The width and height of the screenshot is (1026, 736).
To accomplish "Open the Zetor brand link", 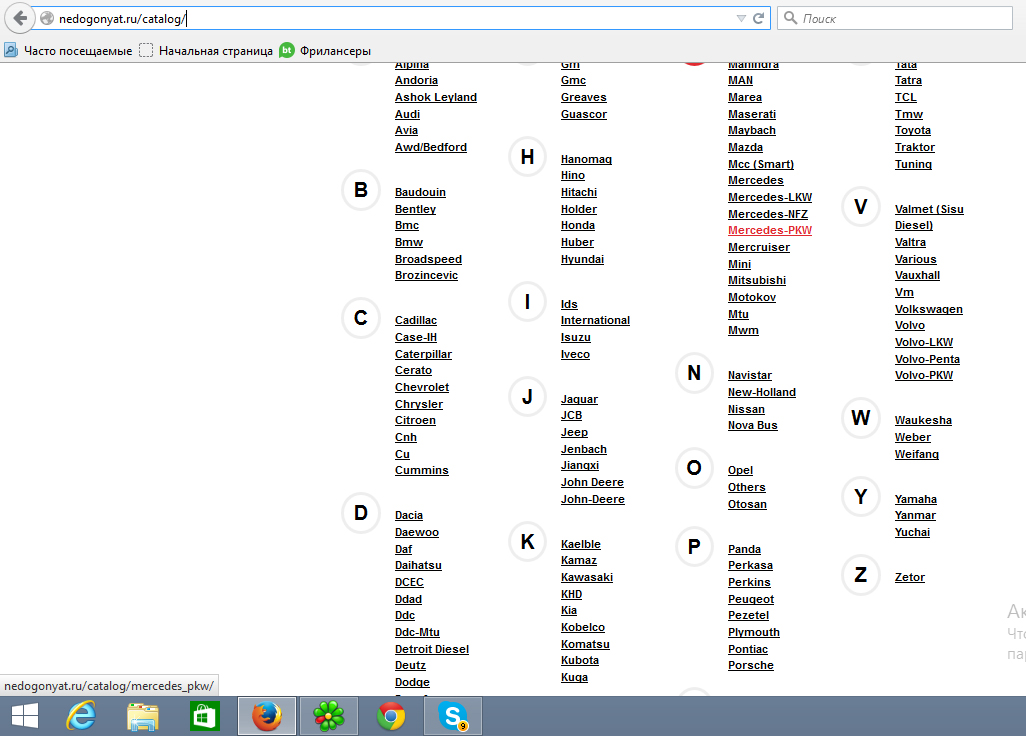I will pyautogui.click(x=910, y=577).
